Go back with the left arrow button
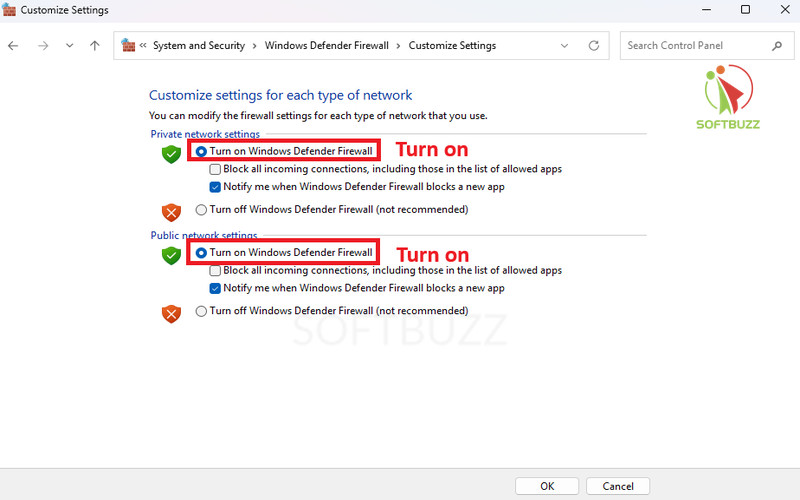800x500 pixels. pos(13,46)
